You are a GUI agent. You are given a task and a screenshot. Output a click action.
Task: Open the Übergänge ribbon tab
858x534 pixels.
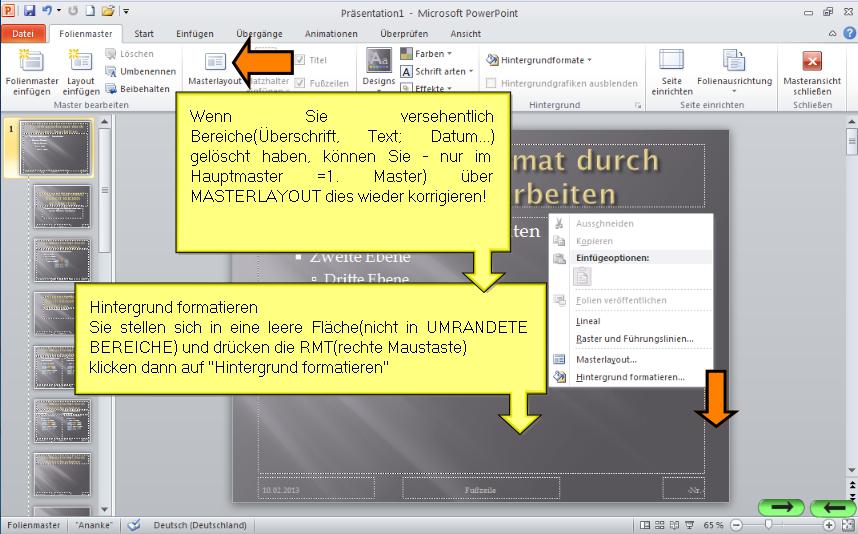pyautogui.click(x=258, y=34)
